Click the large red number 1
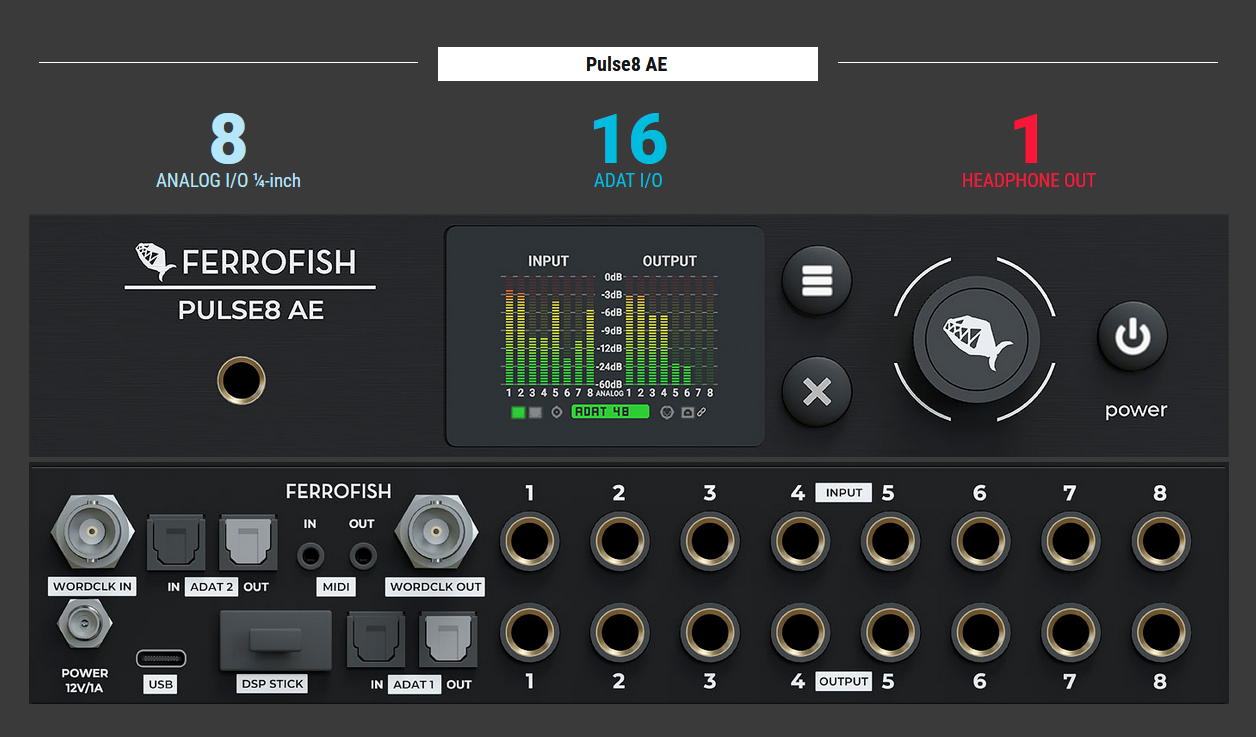The height and width of the screenshot is (737, 1256). point(1026,139)
